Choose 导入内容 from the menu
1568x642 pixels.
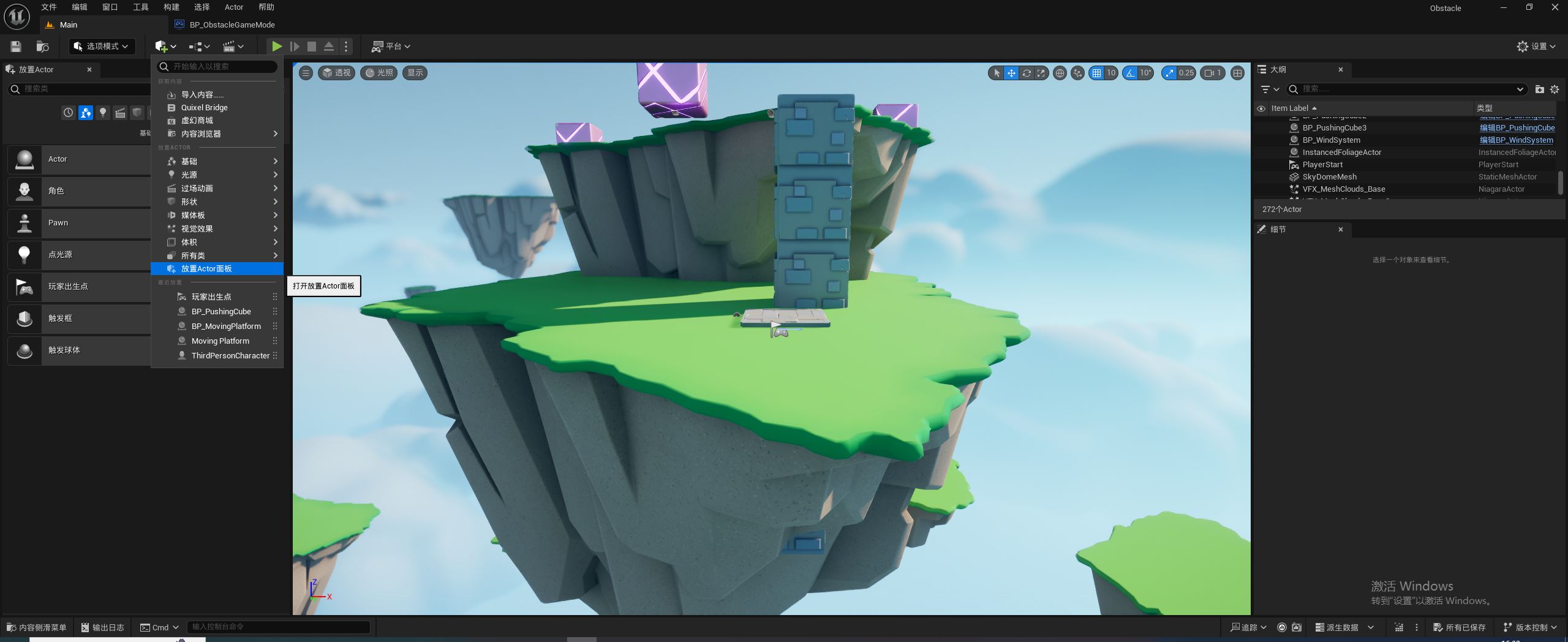[x=217, y=94]
